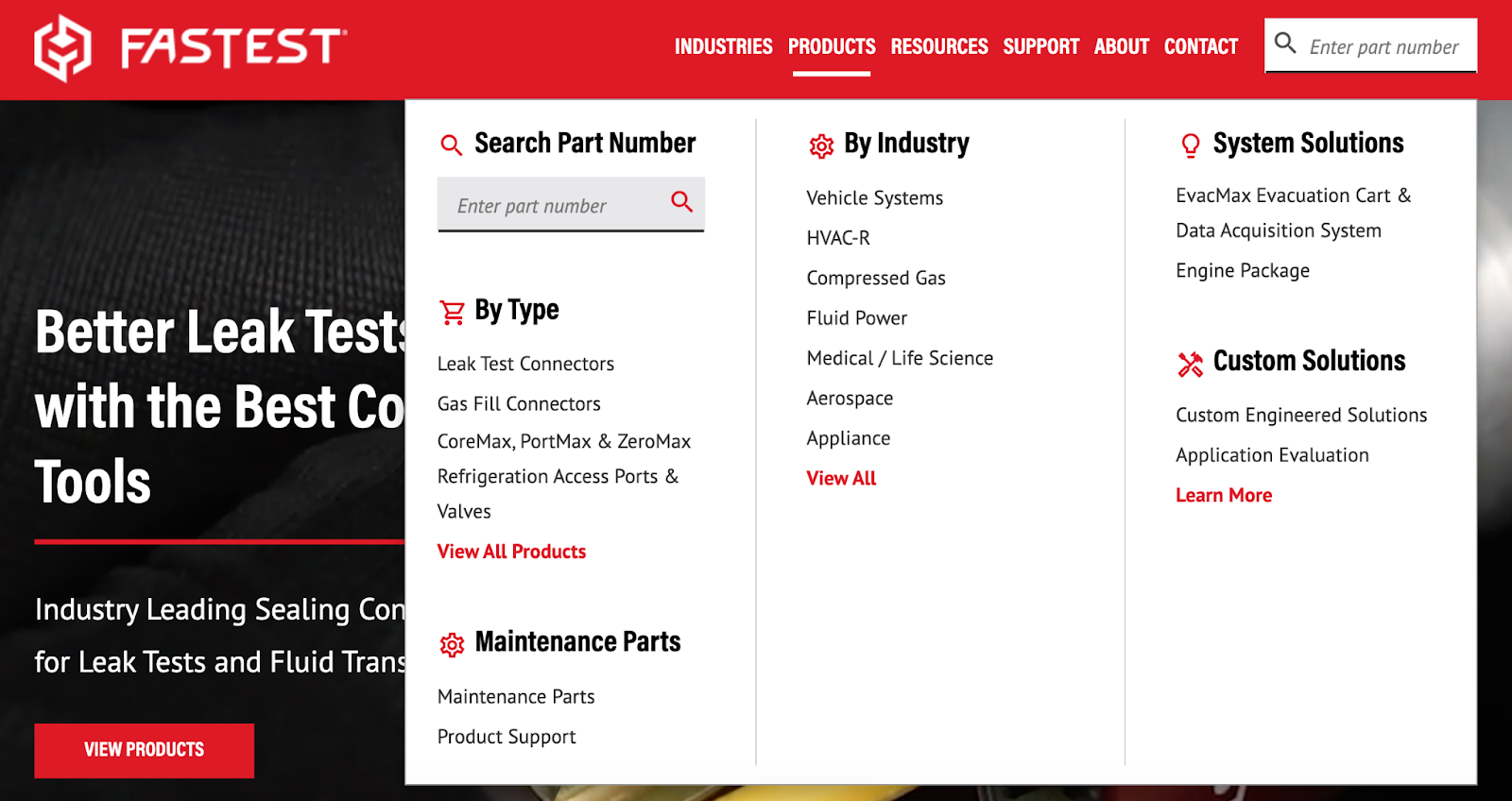Open the About menu
The image size is (1512, 801).
1122,46
